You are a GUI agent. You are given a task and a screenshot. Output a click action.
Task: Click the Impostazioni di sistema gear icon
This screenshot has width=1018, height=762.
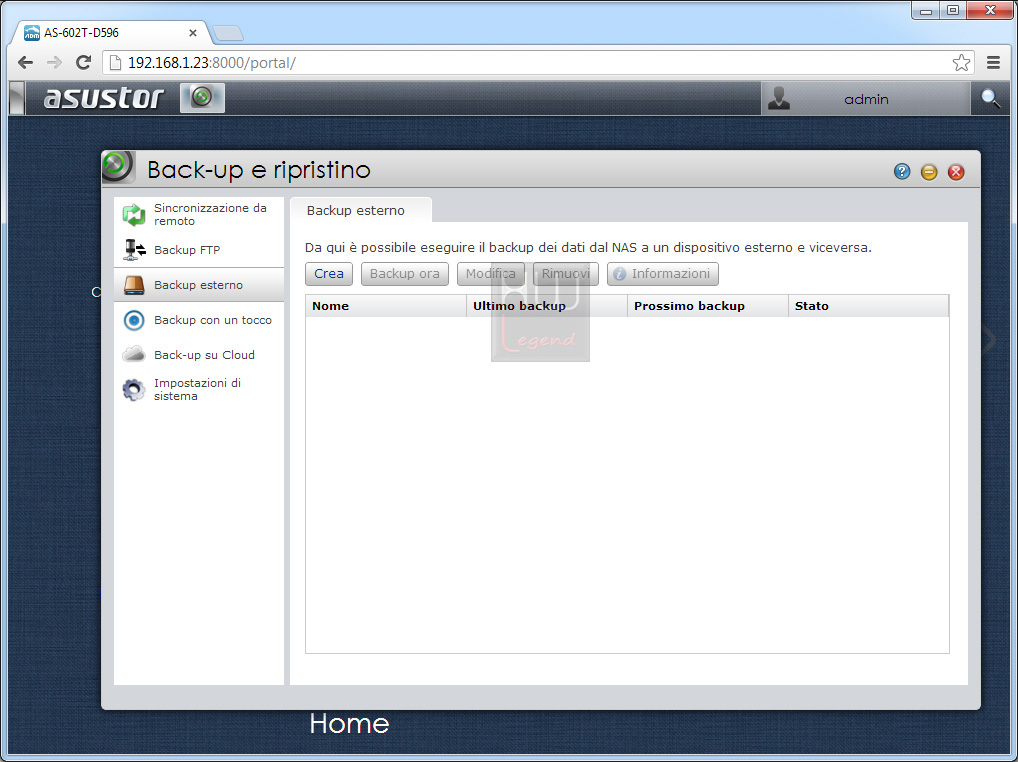134,389
